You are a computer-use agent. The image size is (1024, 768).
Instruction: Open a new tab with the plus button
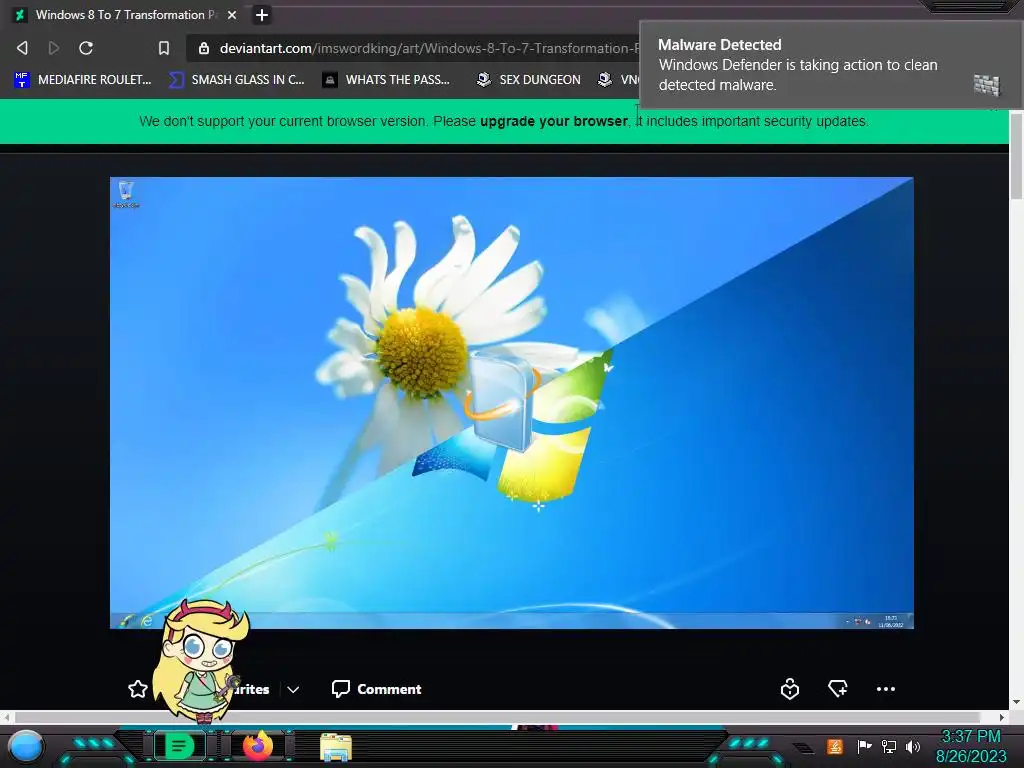262,15
